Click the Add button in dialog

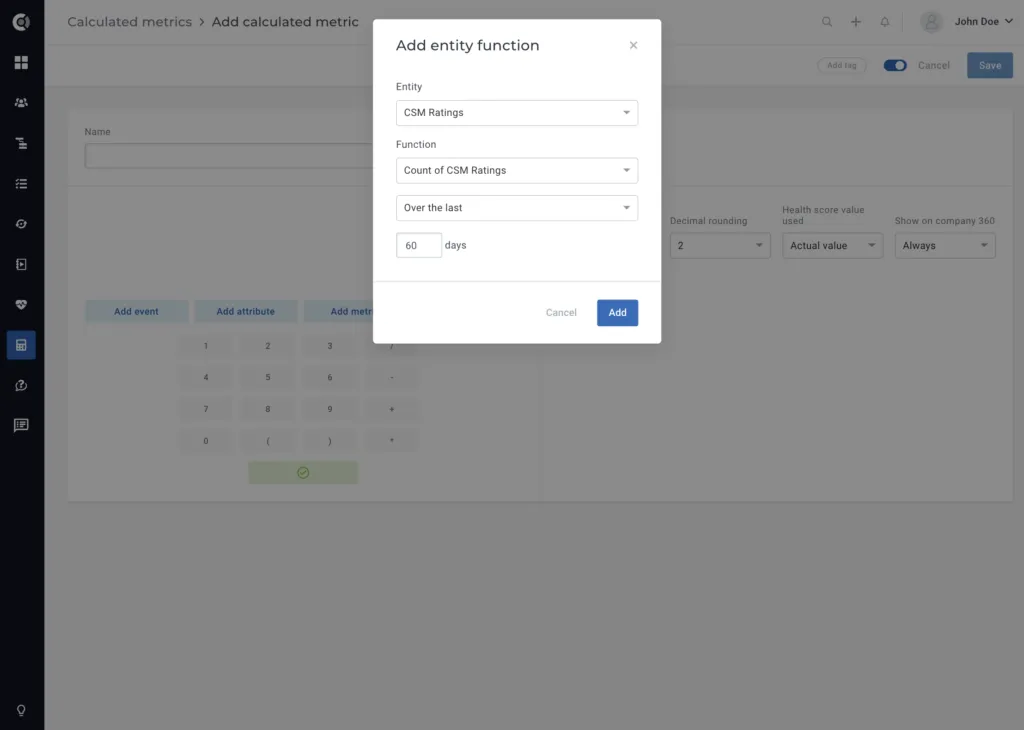pyautogui.click(x=617, y=313)
